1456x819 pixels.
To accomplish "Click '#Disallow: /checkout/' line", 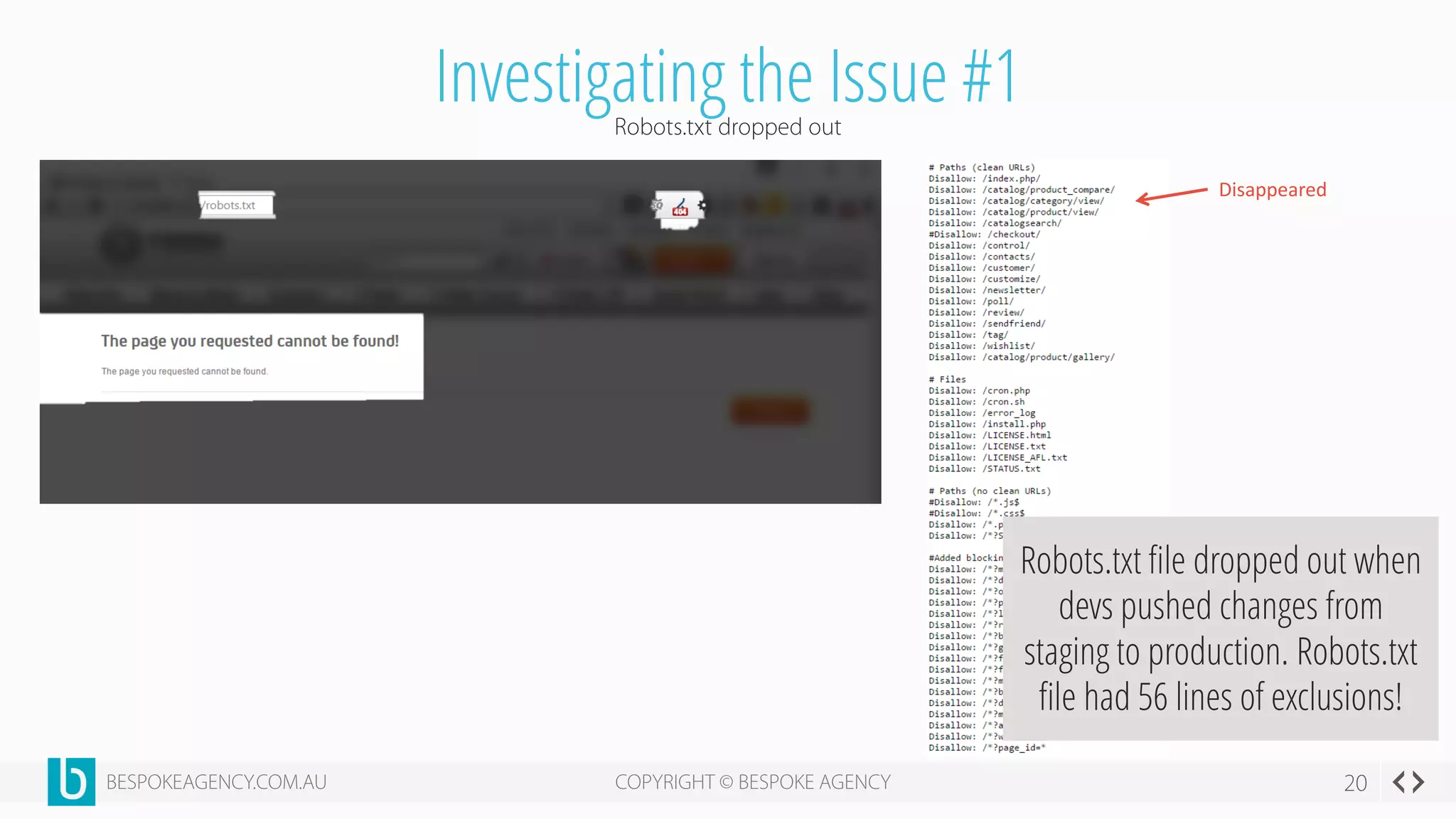I will (x=985, y=235).
